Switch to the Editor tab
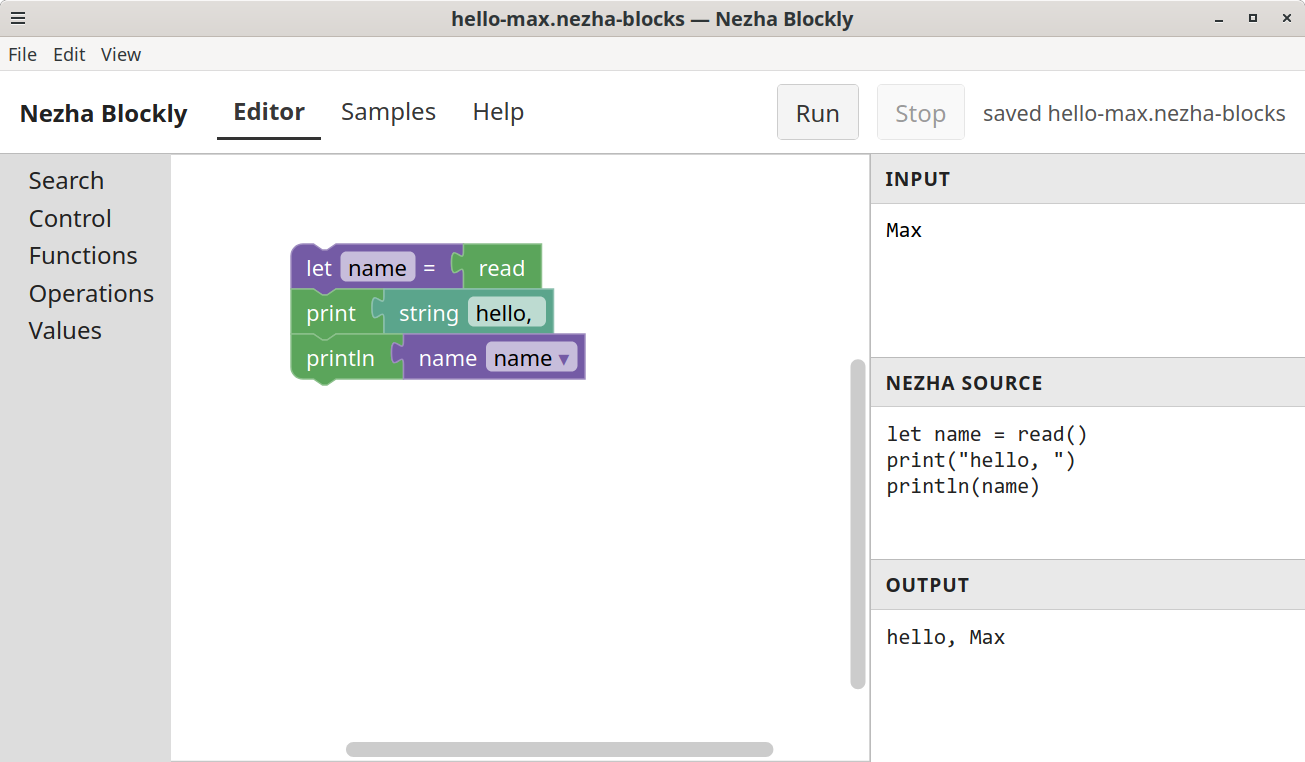Image resolution: width=1305 pixels, height=762 pixels. click(269, 112)
